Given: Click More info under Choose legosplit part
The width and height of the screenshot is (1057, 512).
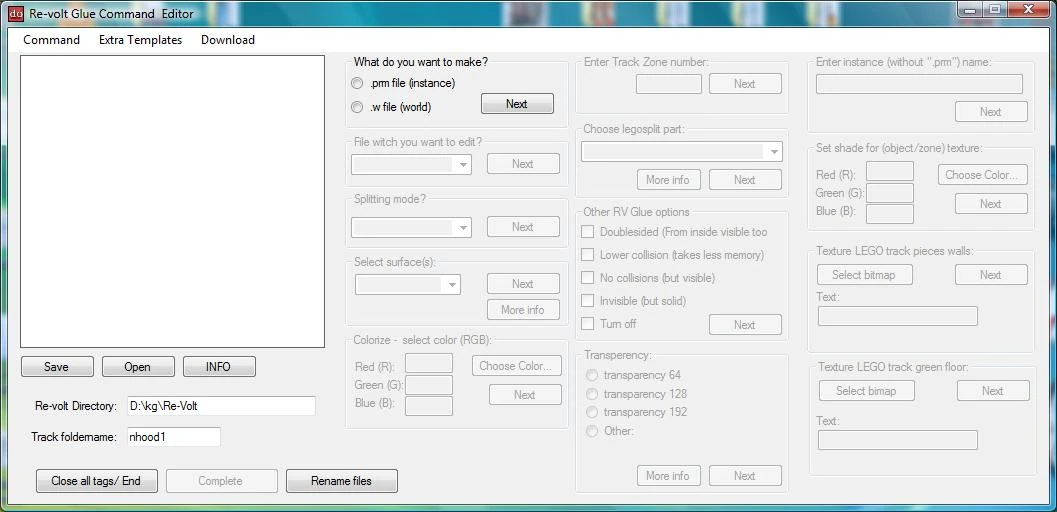Looking at the screenshot, I should (x=669, y=180).
